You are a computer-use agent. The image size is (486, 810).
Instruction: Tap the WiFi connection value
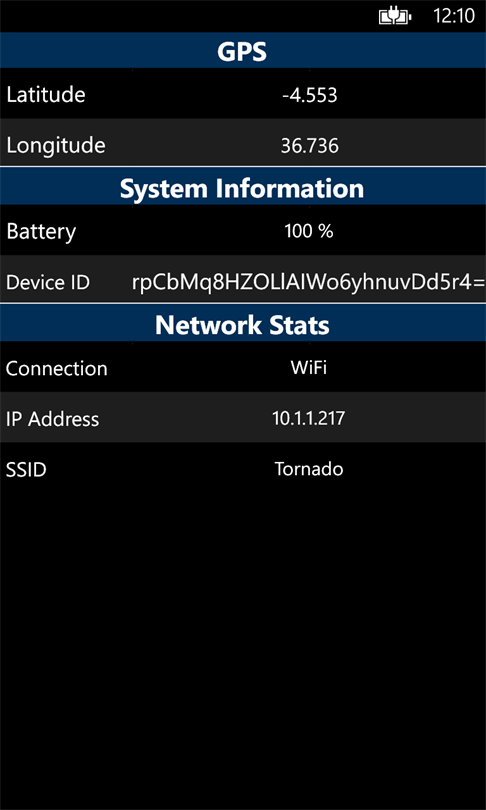click(309, 368)
